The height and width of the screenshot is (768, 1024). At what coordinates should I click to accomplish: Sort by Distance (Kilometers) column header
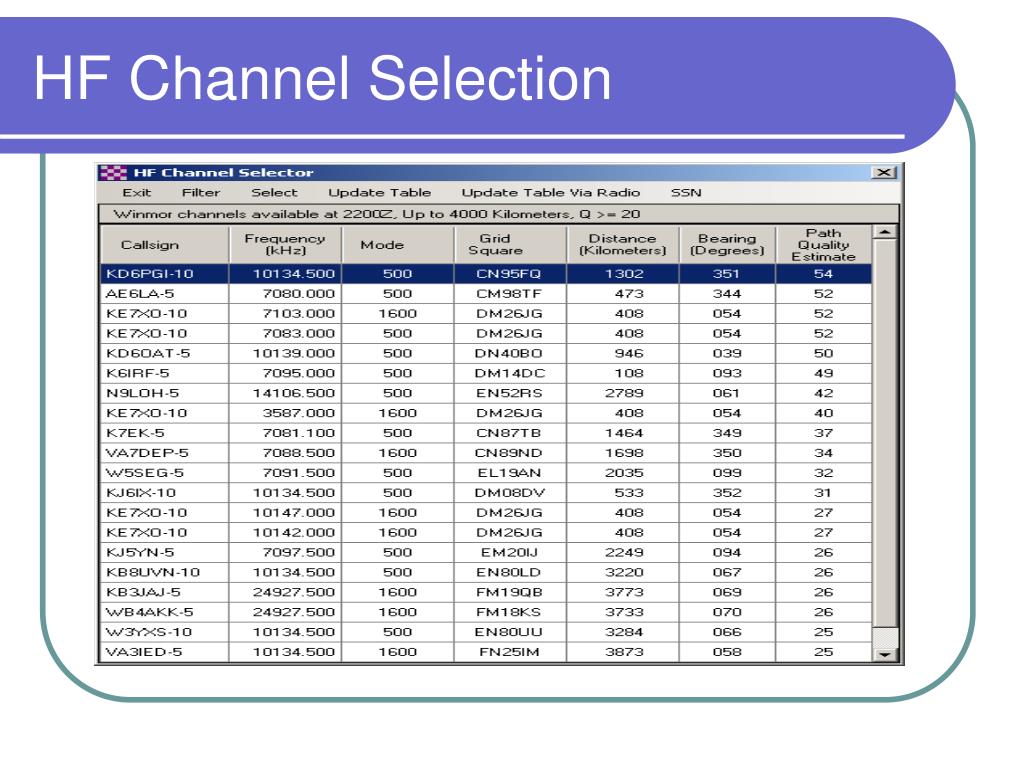623,244
